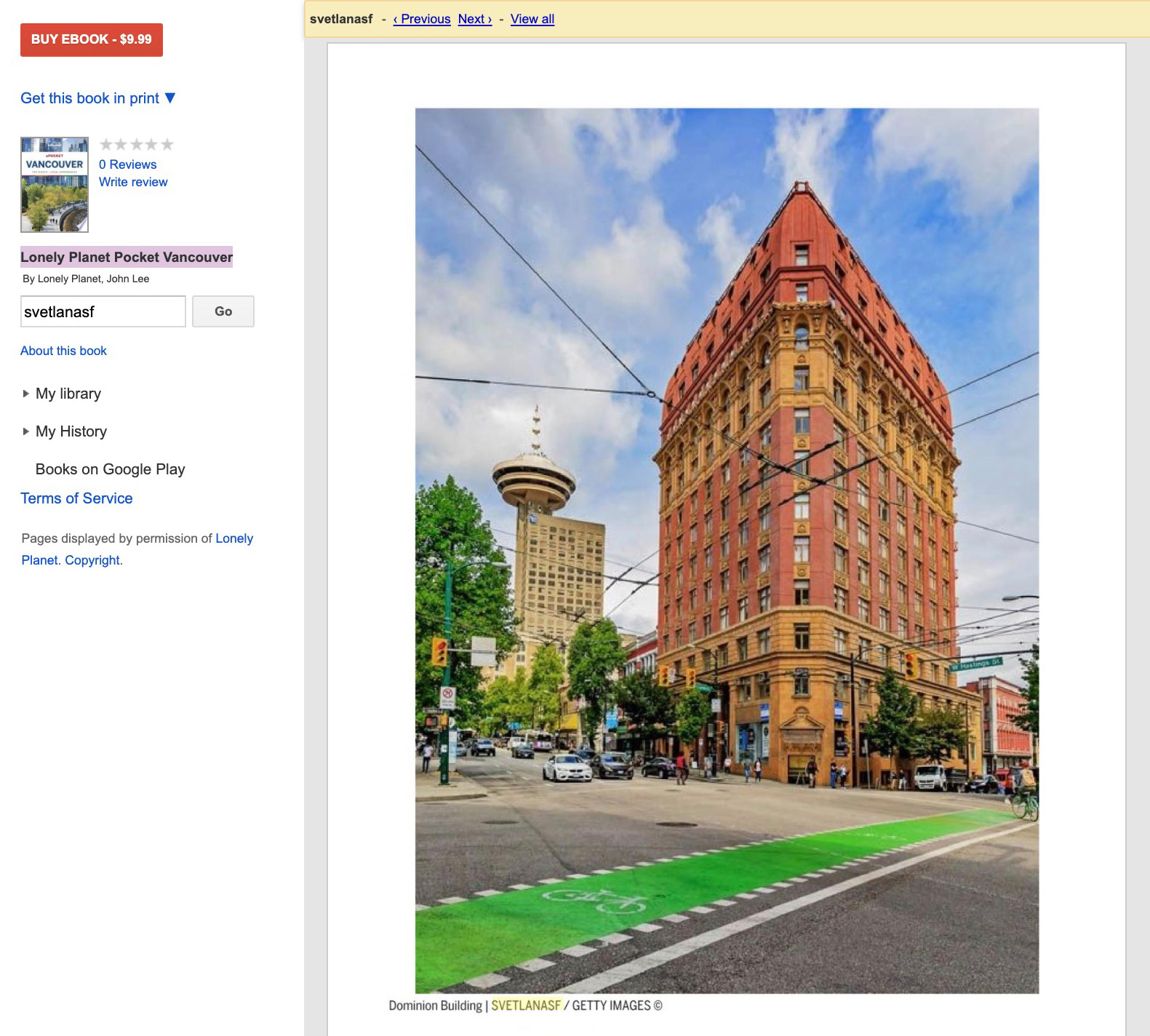
Task: Click the Copyright link
Action: pyautogui.click(x=92, y=560)
